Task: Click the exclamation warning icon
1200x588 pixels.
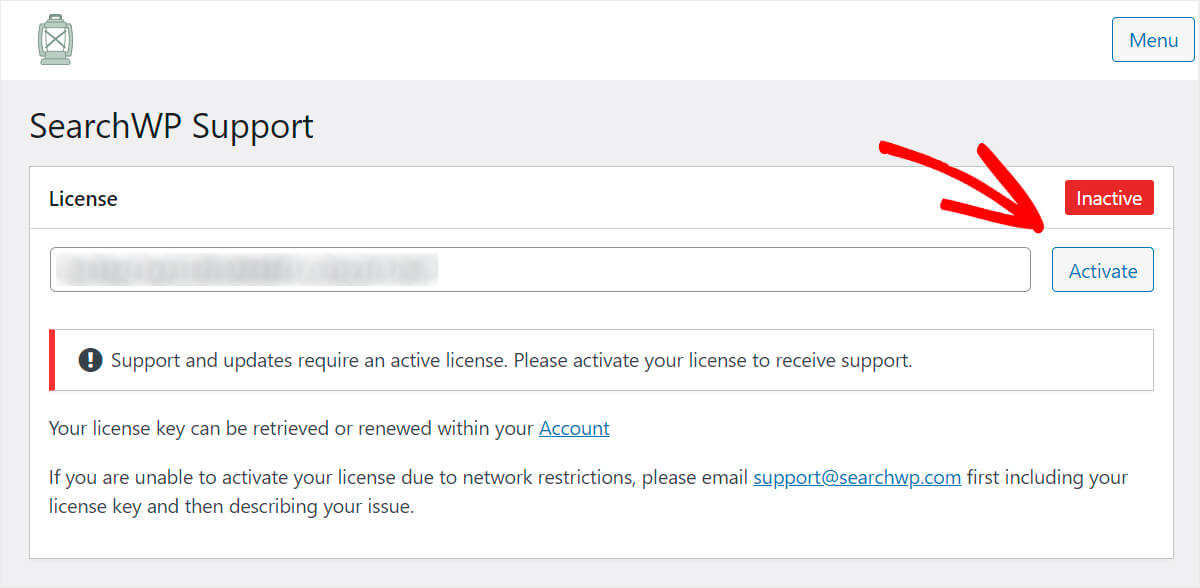Action: [90, 360]
